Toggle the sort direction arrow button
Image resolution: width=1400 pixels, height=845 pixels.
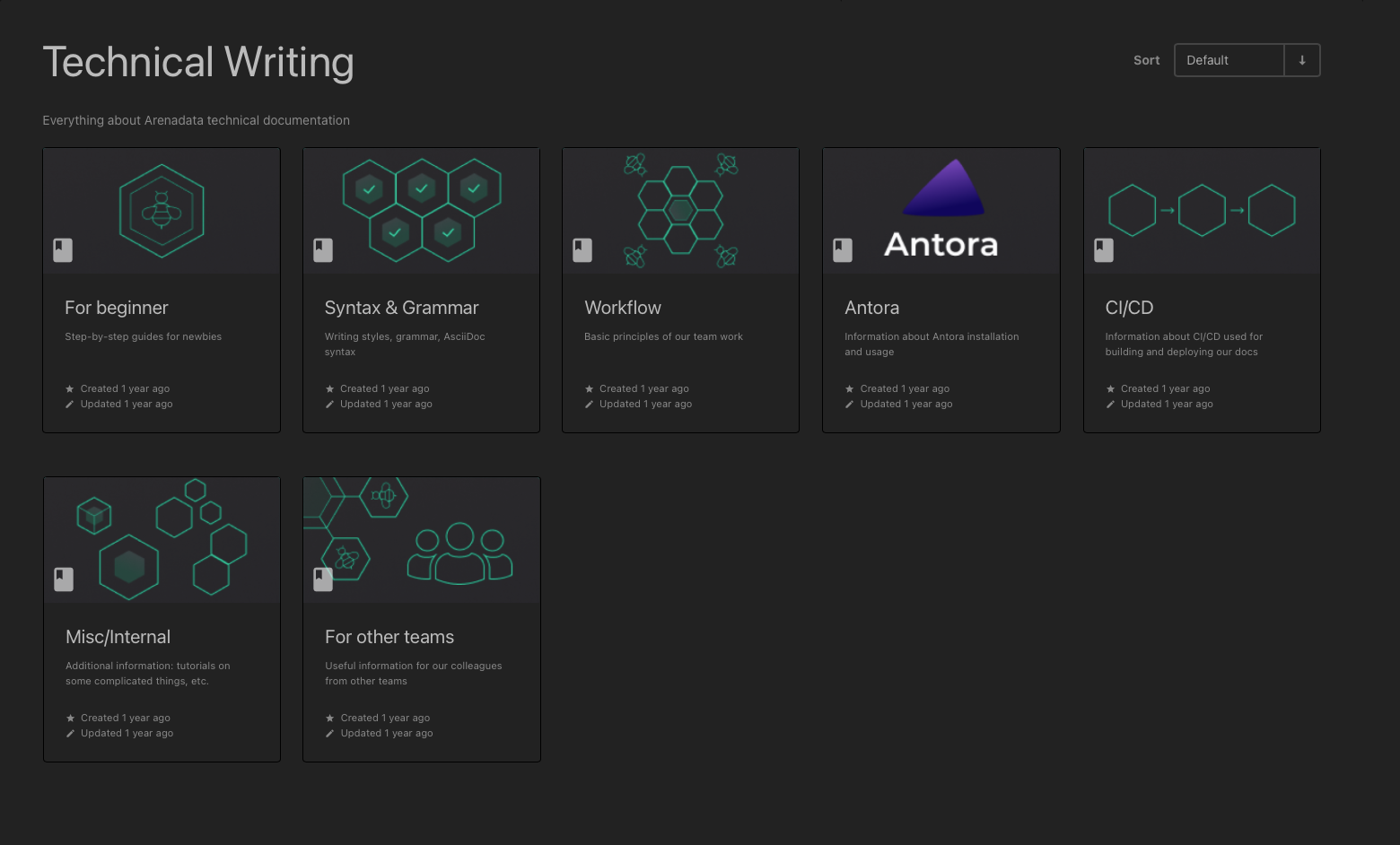1302,60
